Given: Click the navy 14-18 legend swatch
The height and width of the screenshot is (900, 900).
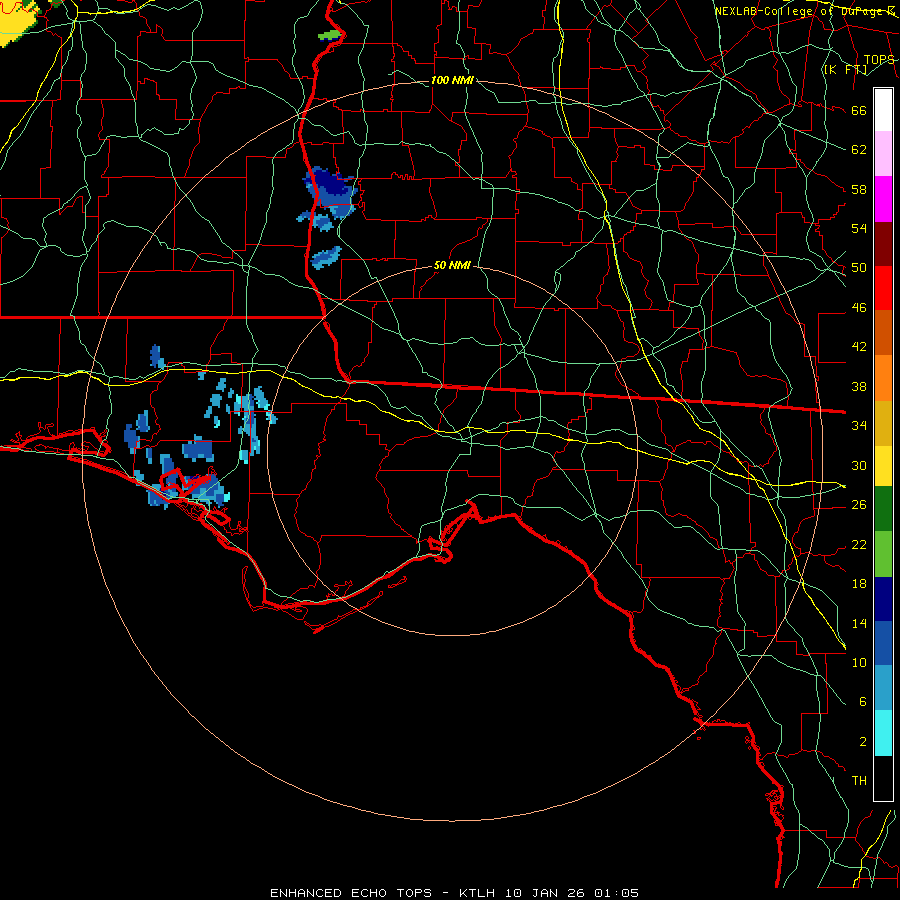Looking at the screenshot, I should (883, 599).
